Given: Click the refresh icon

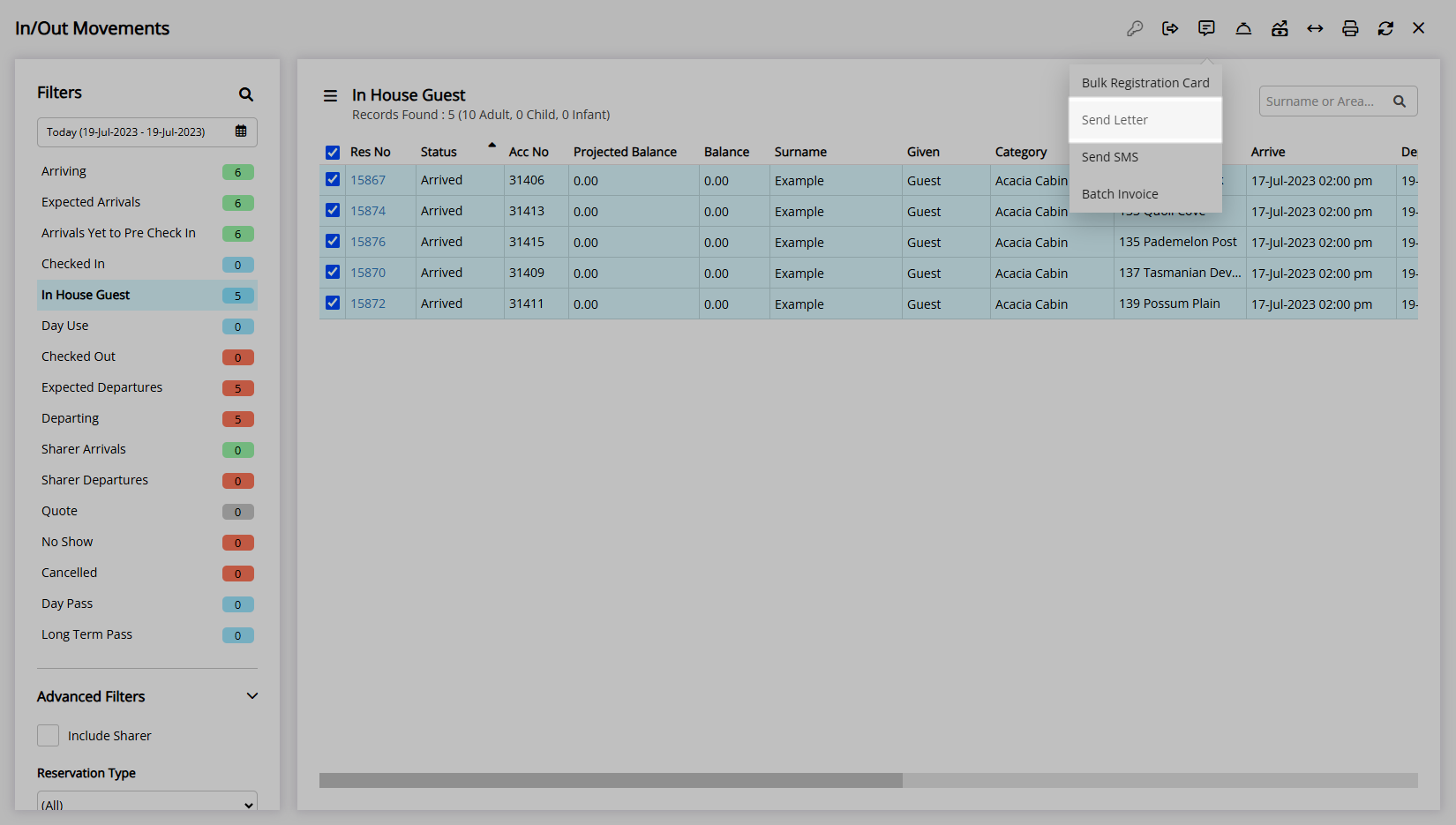Looking at the screenshot, I should click(1385, 28).
